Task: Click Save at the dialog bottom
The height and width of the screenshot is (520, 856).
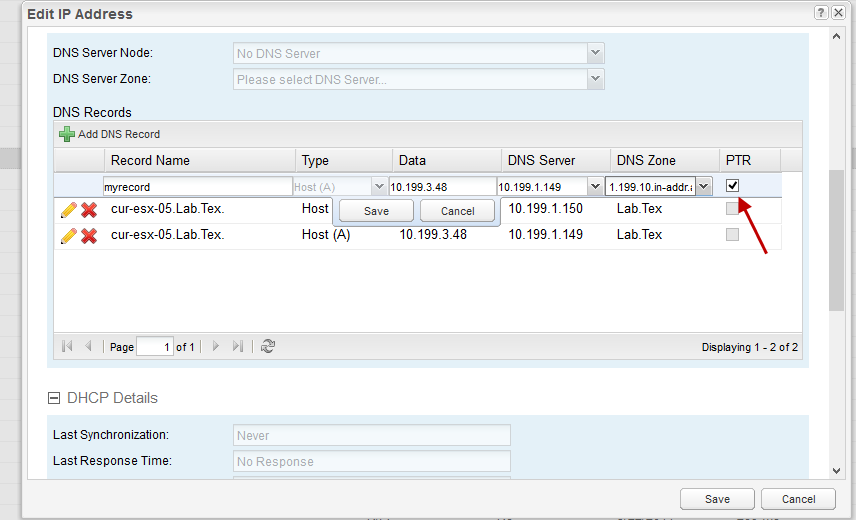Action: 717,499
